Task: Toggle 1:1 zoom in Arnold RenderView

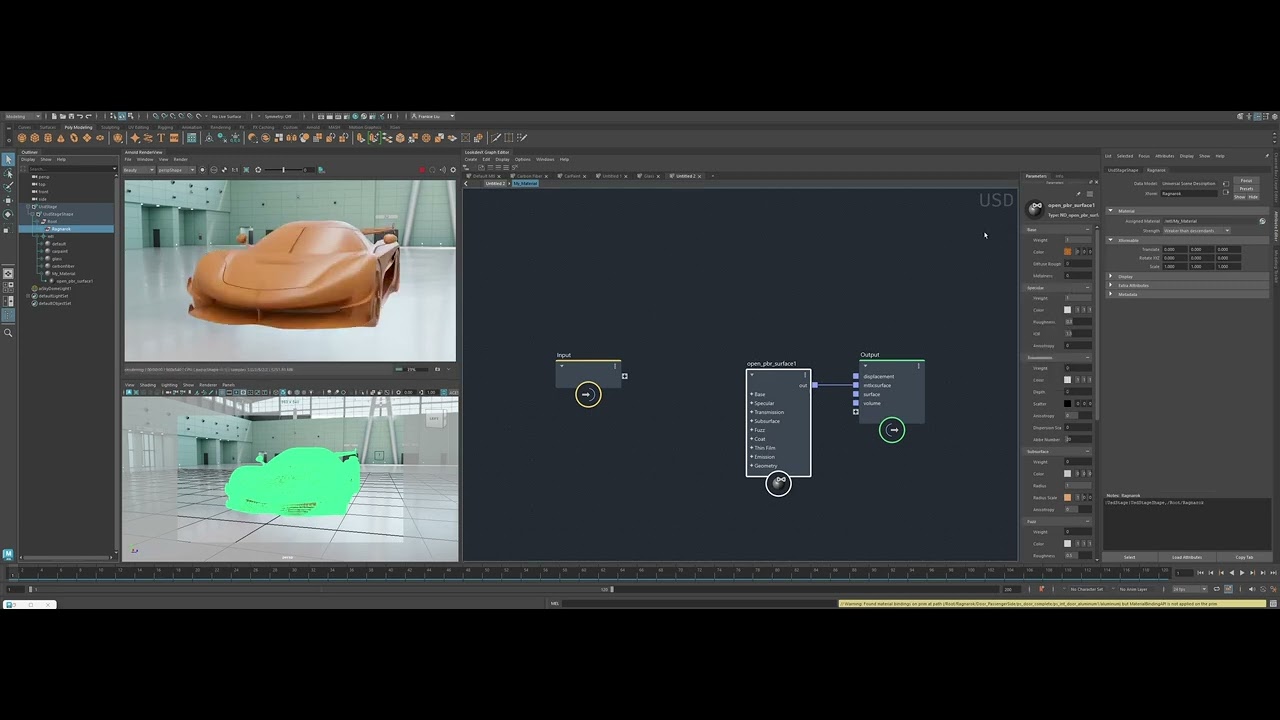Action: tap(235, 170)
